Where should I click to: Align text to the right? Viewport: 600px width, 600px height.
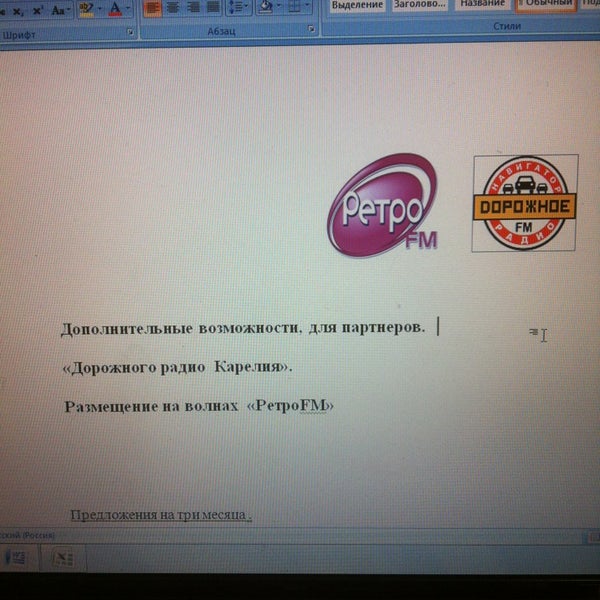click(193, 8)
